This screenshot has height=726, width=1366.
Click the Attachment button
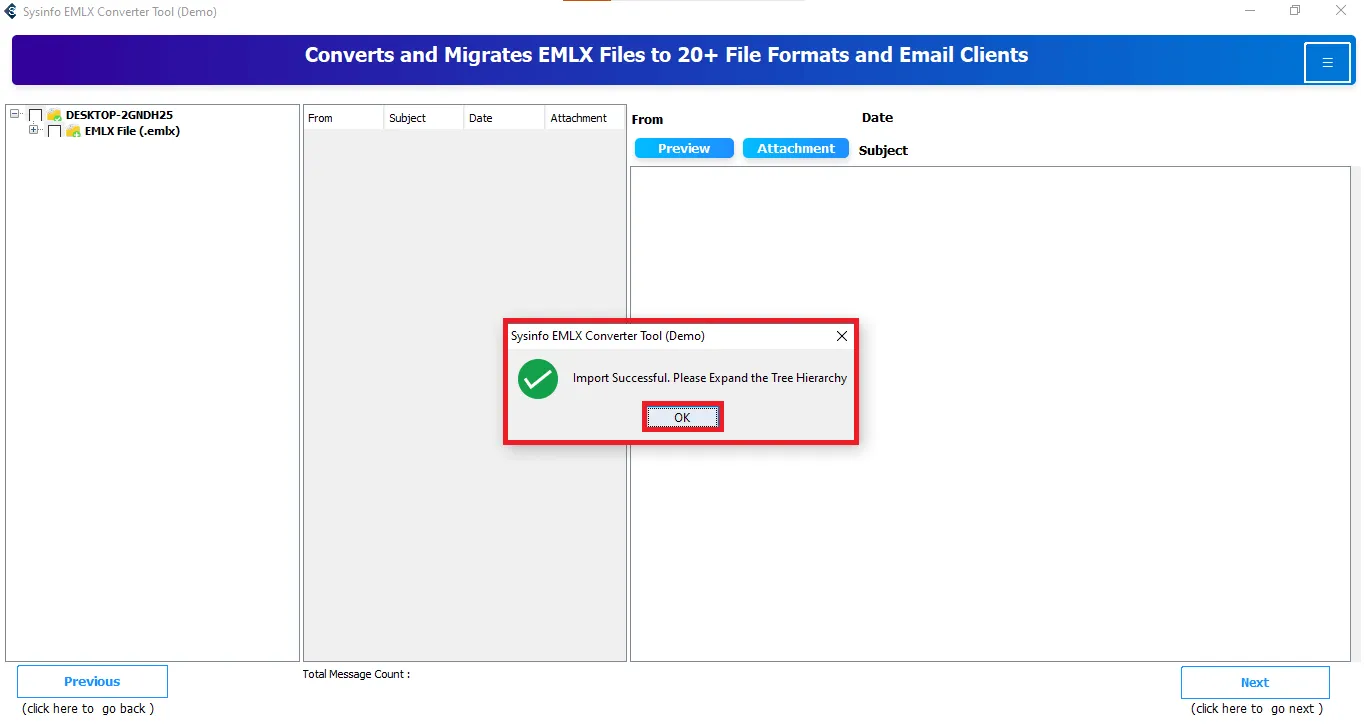tap(796, 148)
